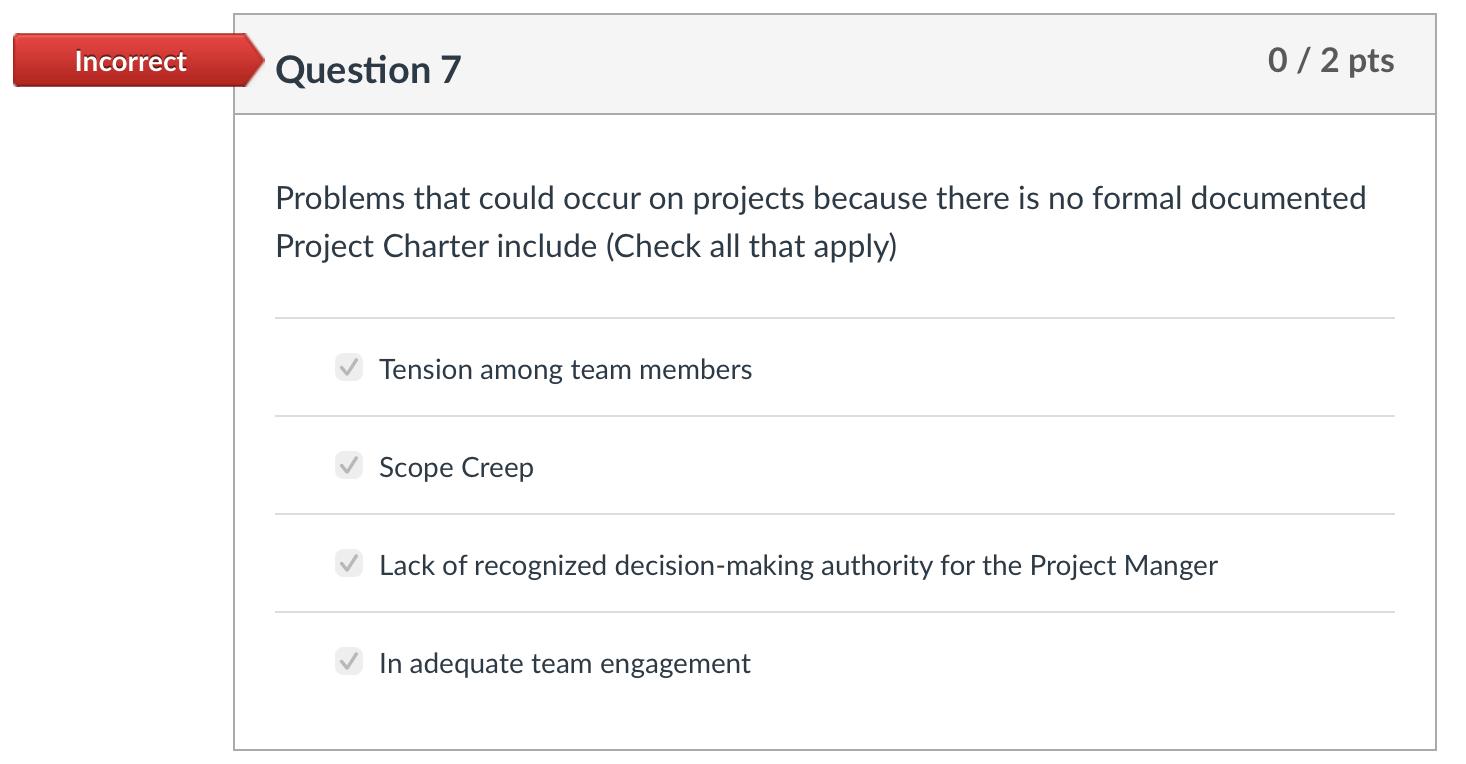Click the checkmark beside In adequate team engagement

[347, 662]
